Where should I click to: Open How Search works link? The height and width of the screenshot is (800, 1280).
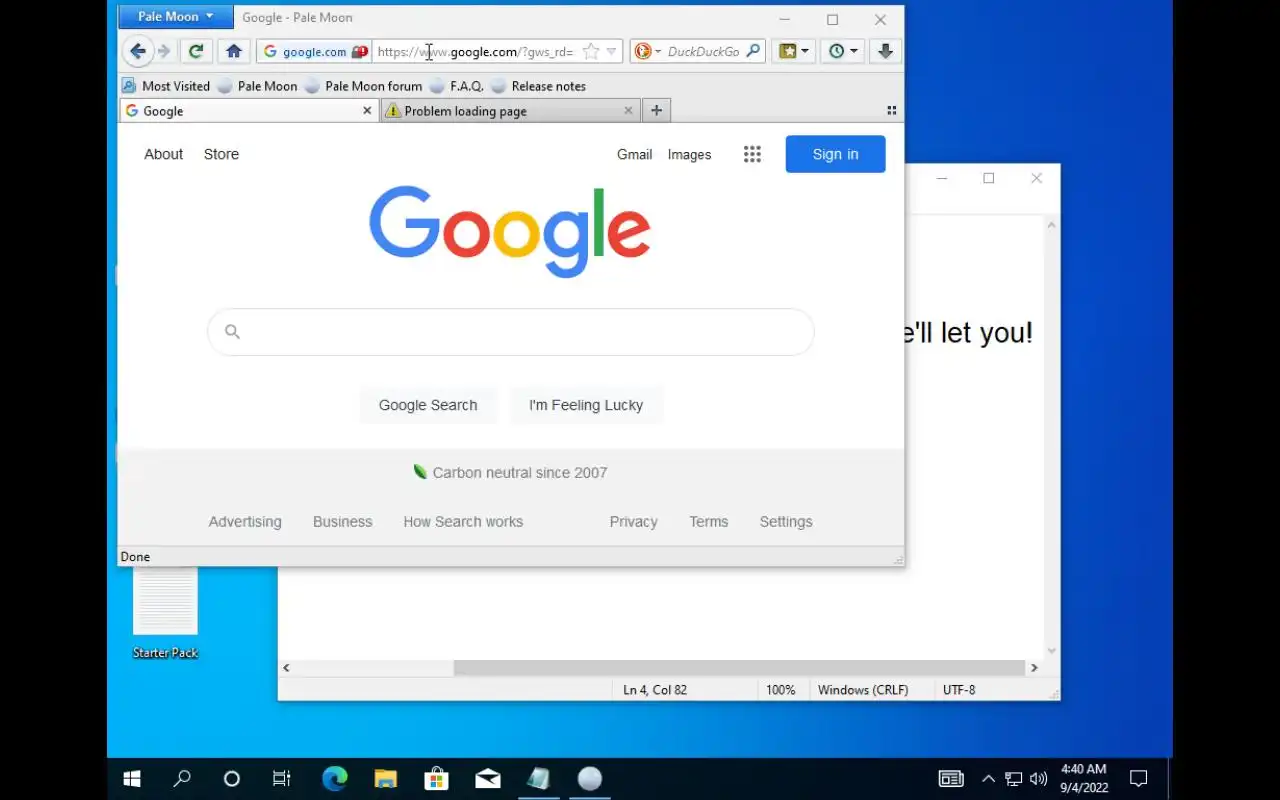(463, 522)
